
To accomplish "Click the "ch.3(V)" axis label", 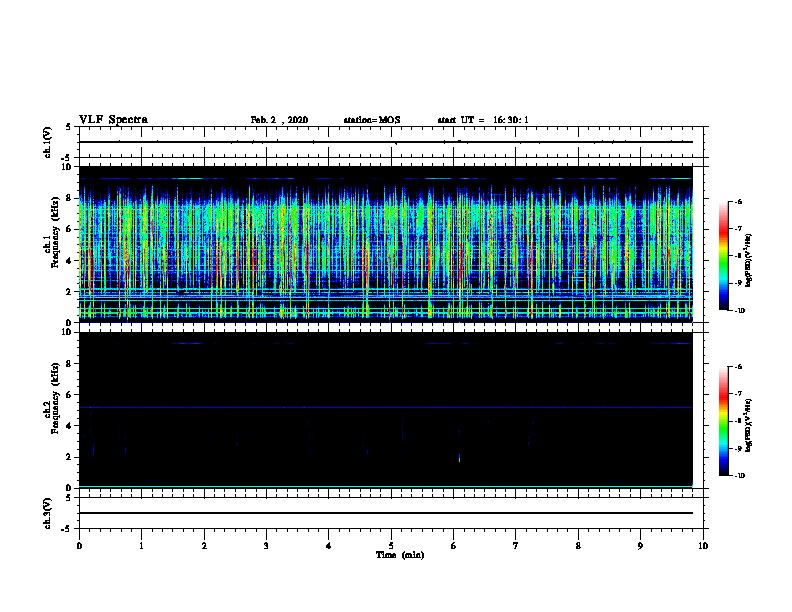I will pyautogui.click(x=48, y=514).
